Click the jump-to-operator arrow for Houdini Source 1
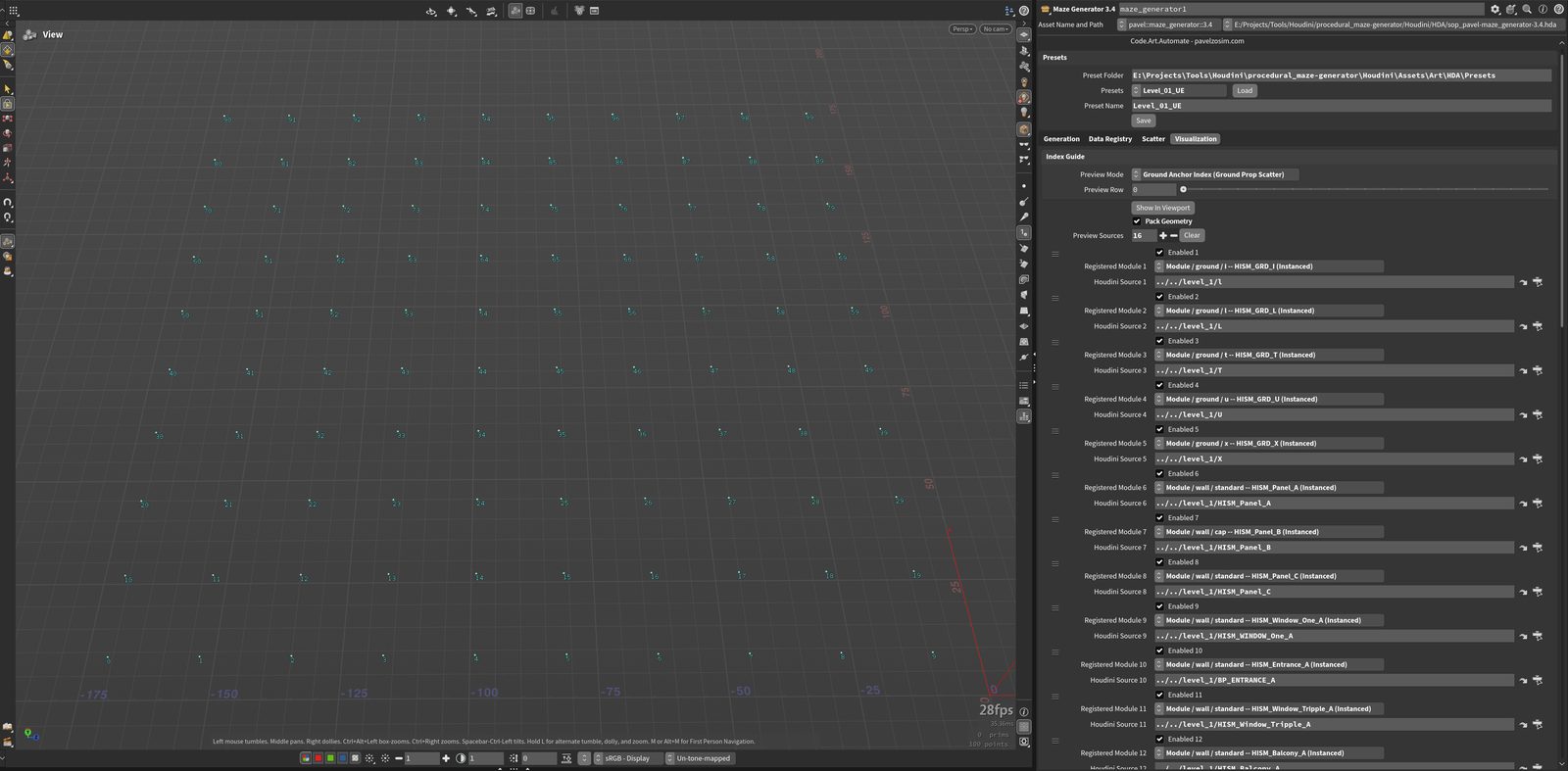The image size is (1568, 771). click(1524, 282)
